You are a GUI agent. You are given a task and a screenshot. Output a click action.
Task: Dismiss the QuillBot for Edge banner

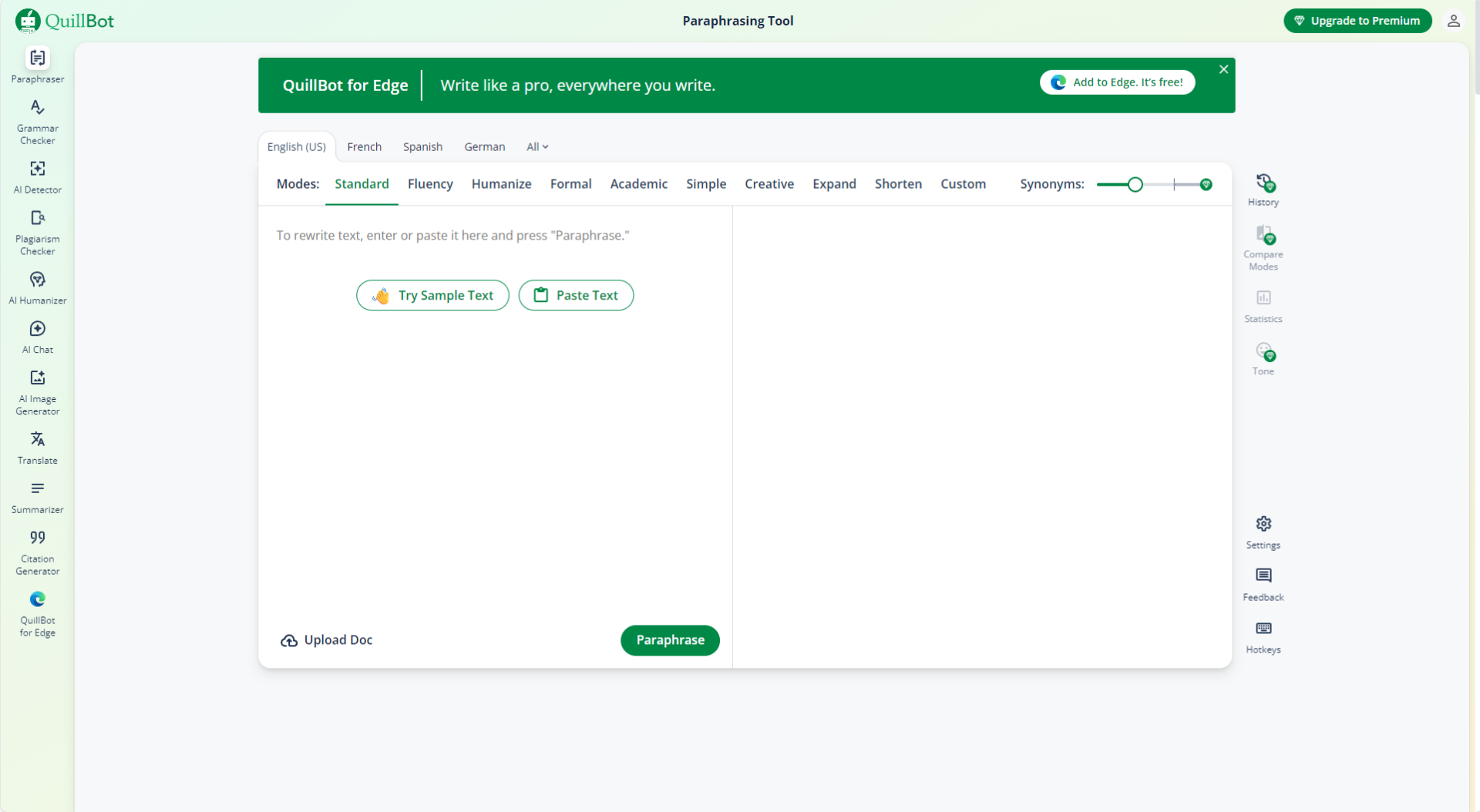1223,69
